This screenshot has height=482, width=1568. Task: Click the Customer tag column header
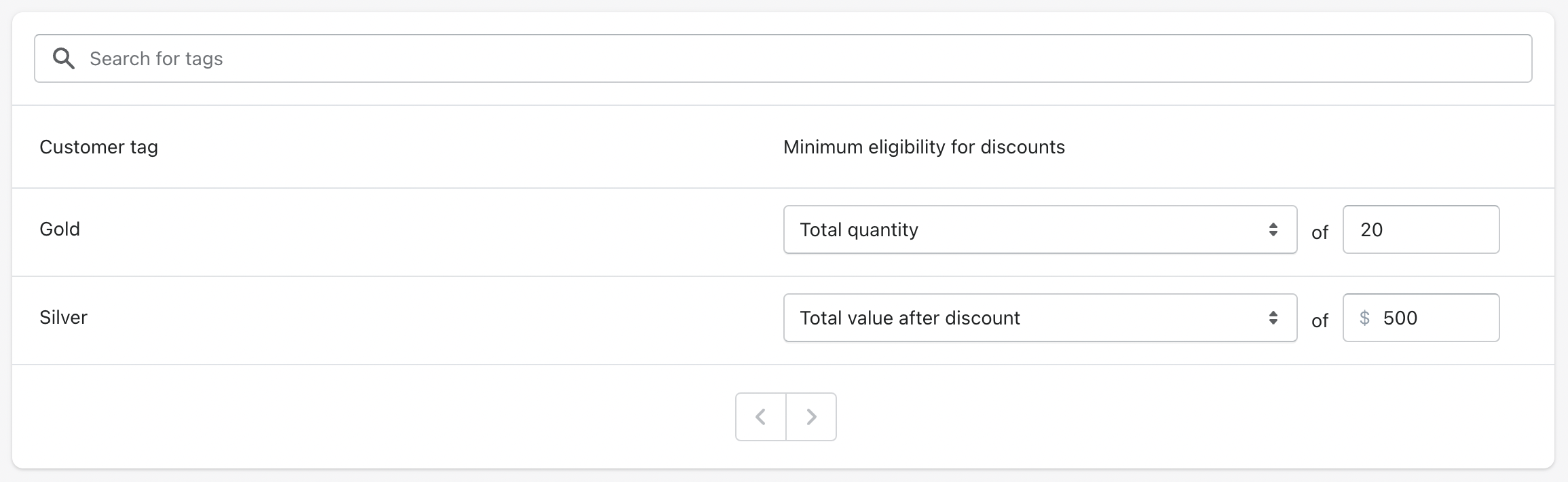[x=98, y=147]
